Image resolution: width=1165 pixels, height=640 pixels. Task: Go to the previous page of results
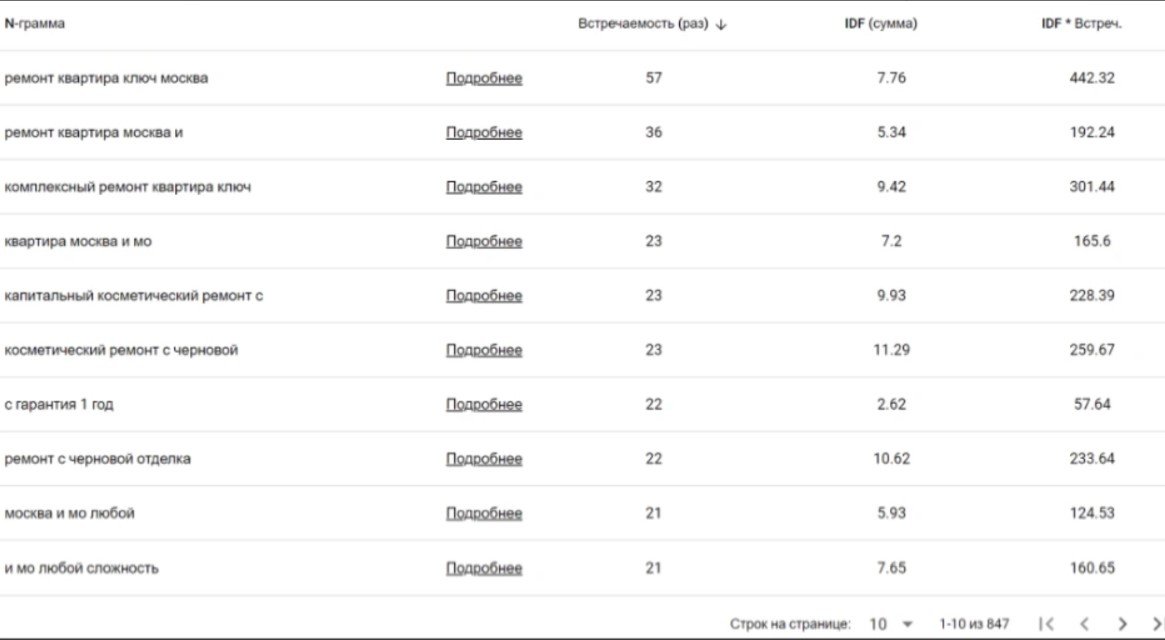point(1084,624)
